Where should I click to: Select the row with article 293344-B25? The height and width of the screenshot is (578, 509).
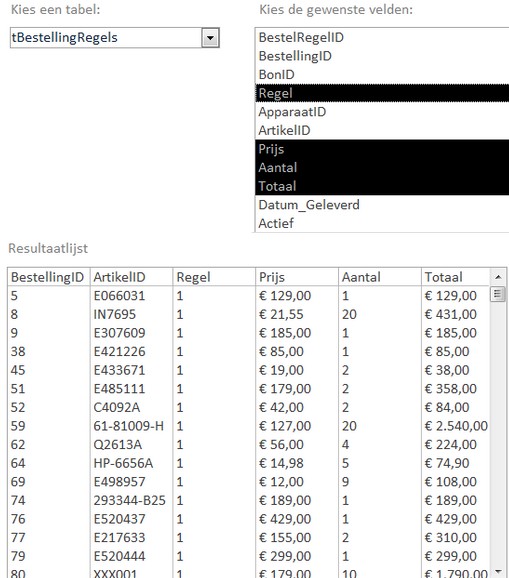point(249,500)
